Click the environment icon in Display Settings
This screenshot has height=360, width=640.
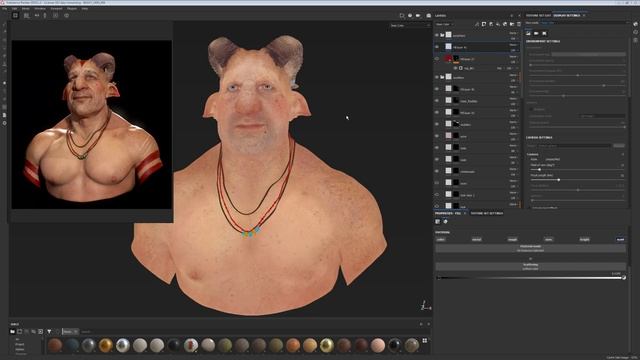click(528, 33)
